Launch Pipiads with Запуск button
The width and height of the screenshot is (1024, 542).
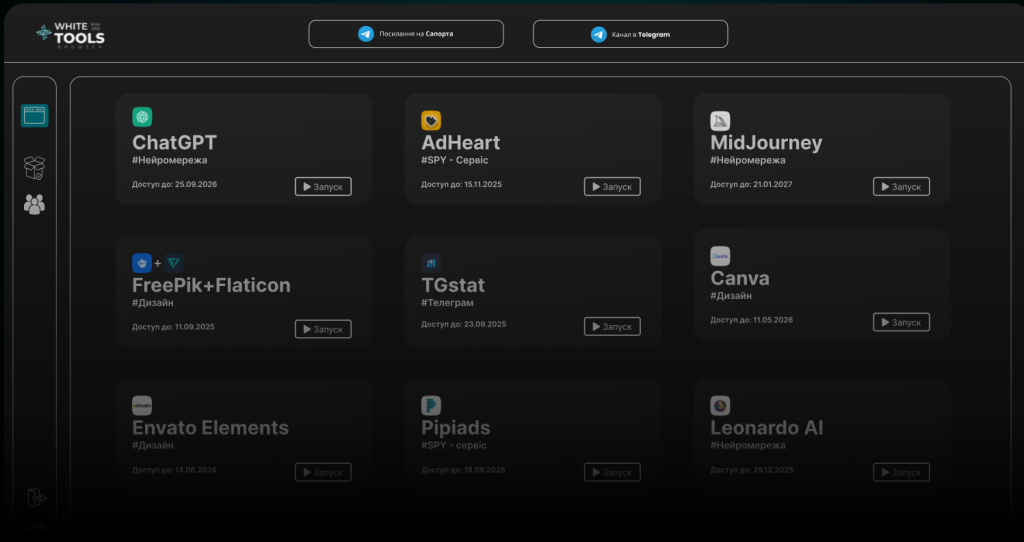pyautogui.click(x=613, y=472)
